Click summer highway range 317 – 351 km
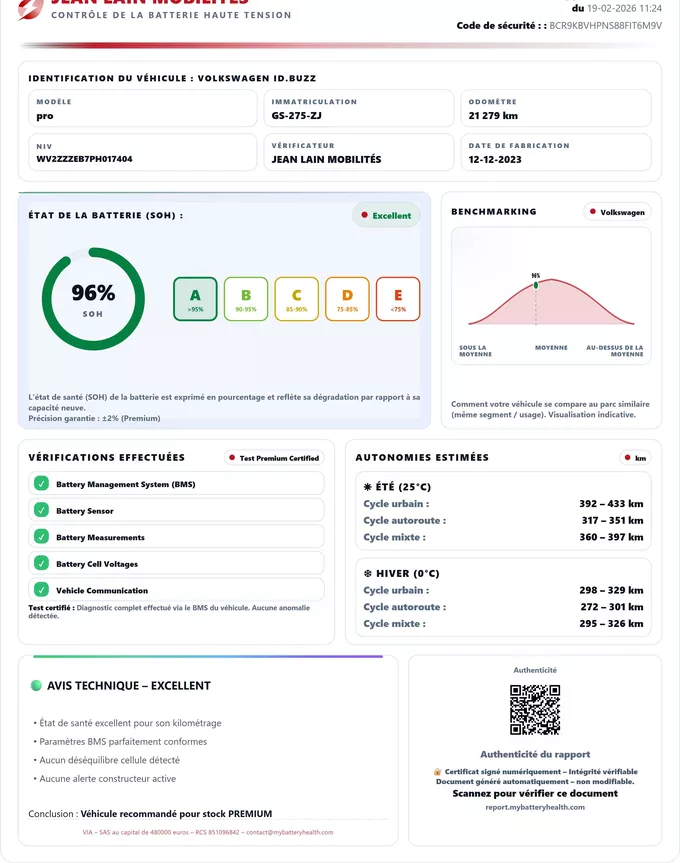 click(612, 520)
